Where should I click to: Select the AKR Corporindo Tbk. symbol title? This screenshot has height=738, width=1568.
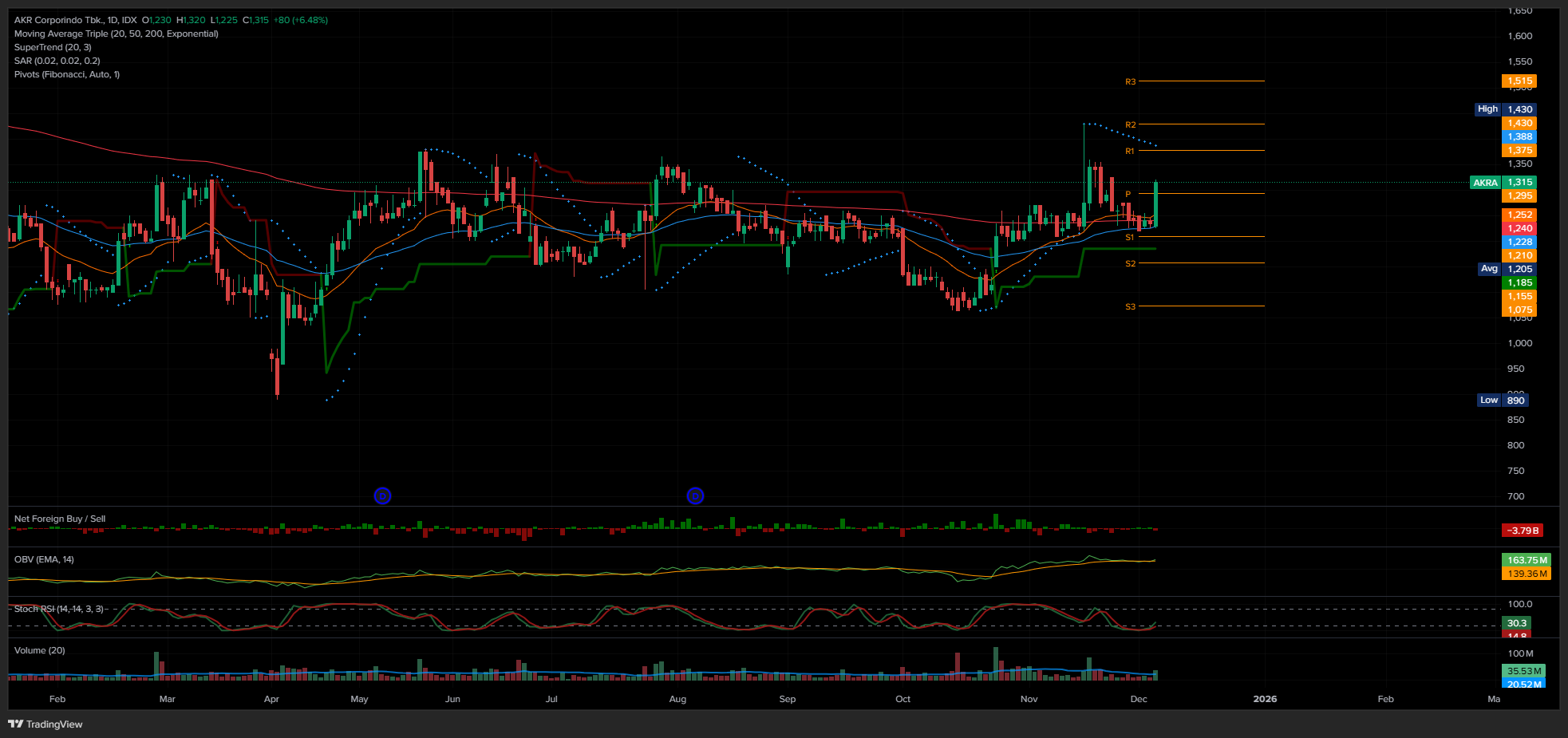75,20
